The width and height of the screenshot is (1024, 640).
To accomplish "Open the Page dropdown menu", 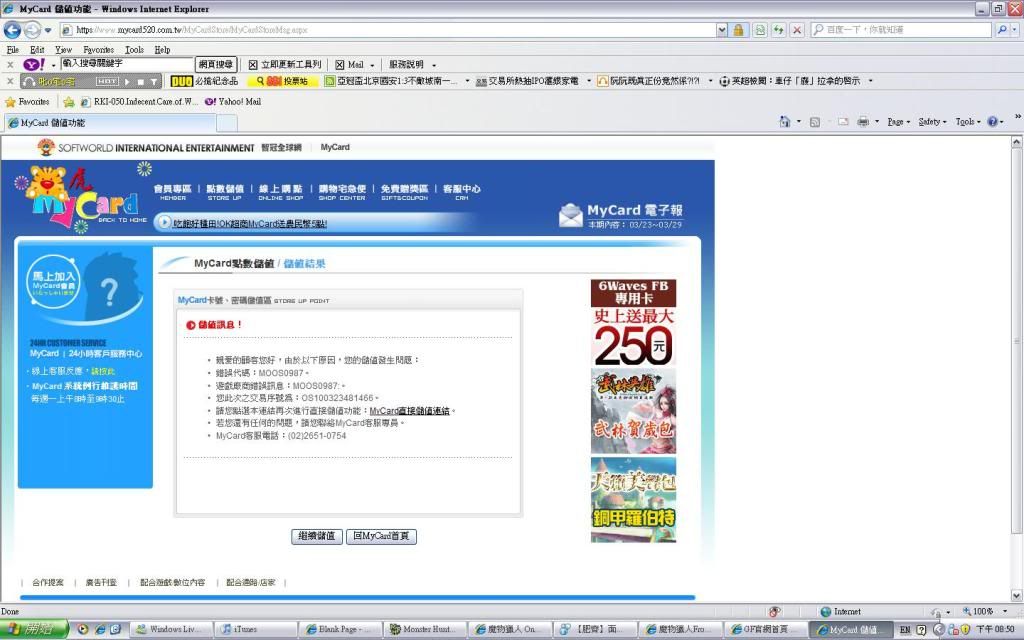I will tap(898, 122).
